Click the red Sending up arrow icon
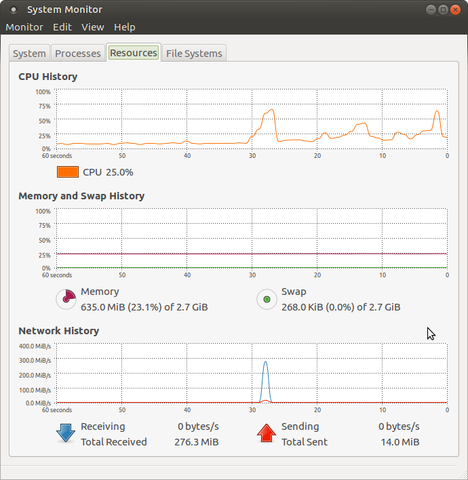Viewport: 468px width, 480px height. click(x=266, y=433)
